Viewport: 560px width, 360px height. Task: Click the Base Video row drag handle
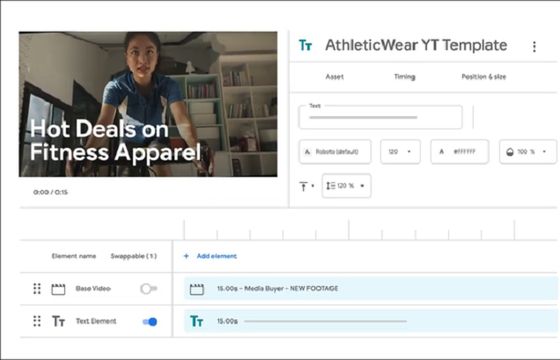pyautogui.click(x=37, y=289)
